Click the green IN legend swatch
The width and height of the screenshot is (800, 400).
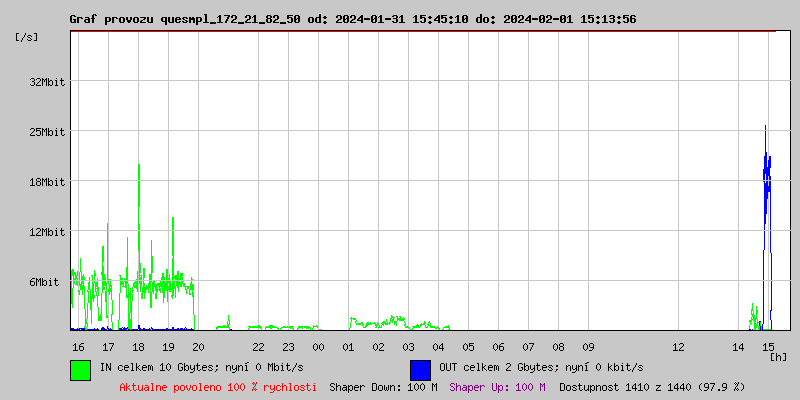pos(81,370)
